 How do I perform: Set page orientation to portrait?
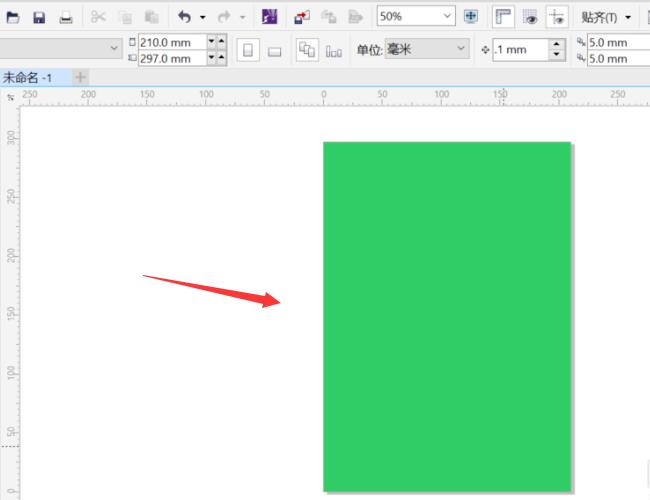pos(248,50)
